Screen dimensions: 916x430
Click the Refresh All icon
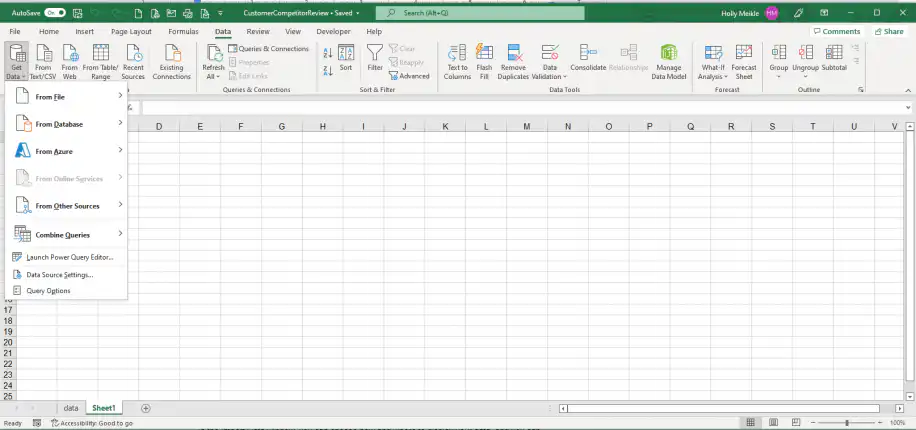(x=213, y=54)
